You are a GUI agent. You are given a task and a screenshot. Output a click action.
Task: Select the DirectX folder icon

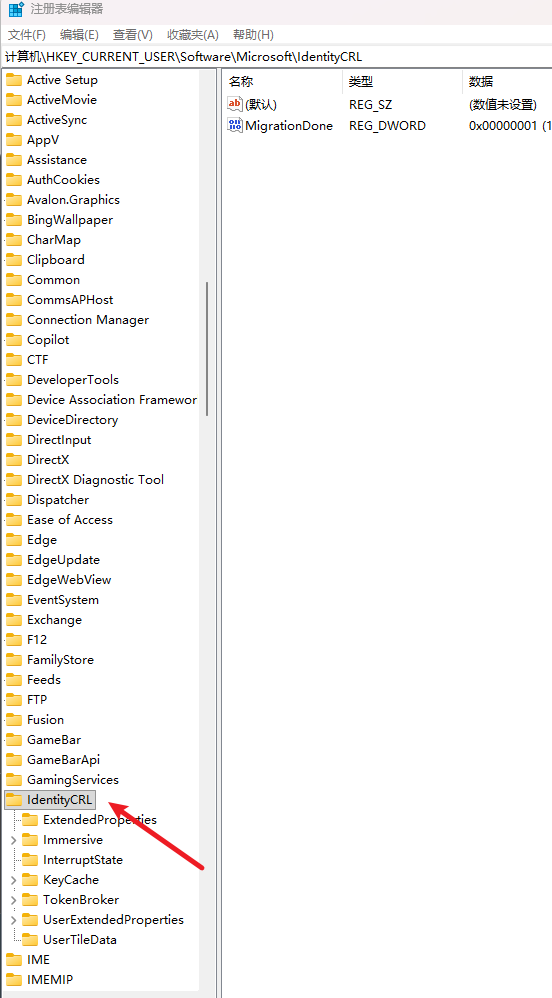tap(14, 460)
